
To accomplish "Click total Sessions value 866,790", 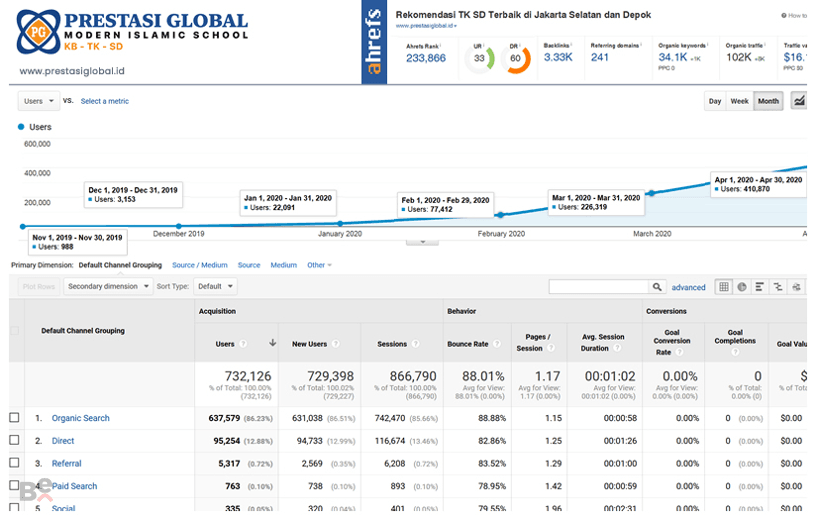I will pyautogui.click(x=413, y=376).
